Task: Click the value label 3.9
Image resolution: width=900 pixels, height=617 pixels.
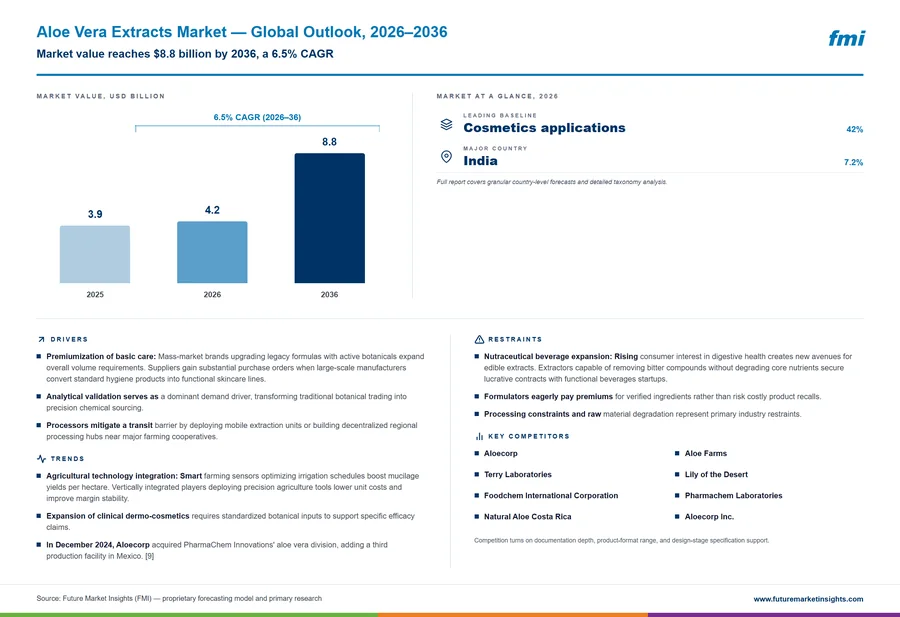Action: pyautogui.click(x=95, y=214)
